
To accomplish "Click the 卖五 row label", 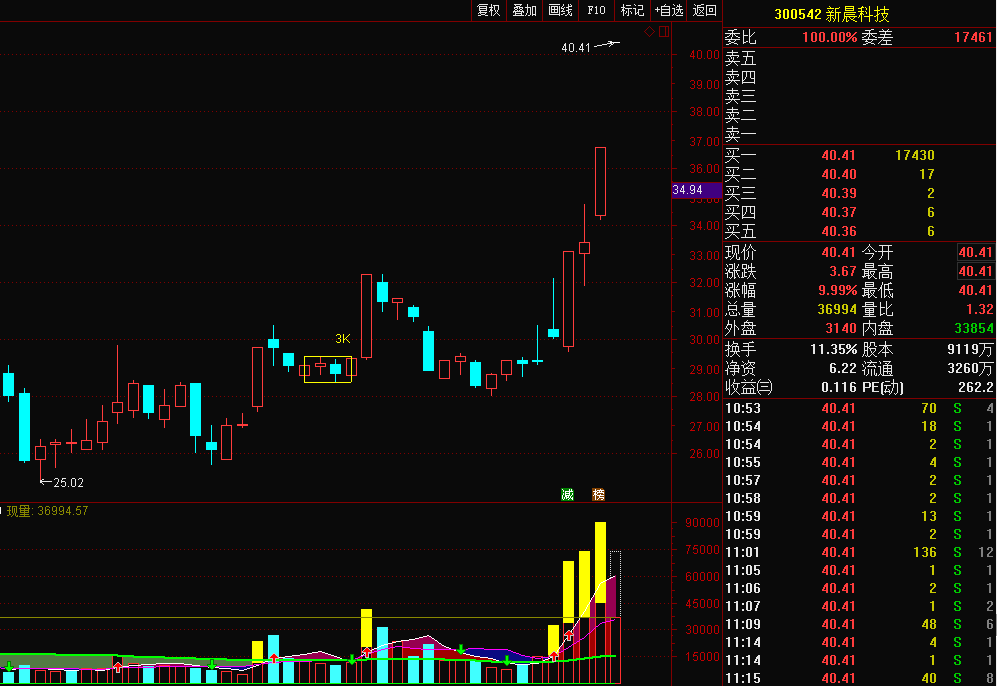I will (741, 58).
